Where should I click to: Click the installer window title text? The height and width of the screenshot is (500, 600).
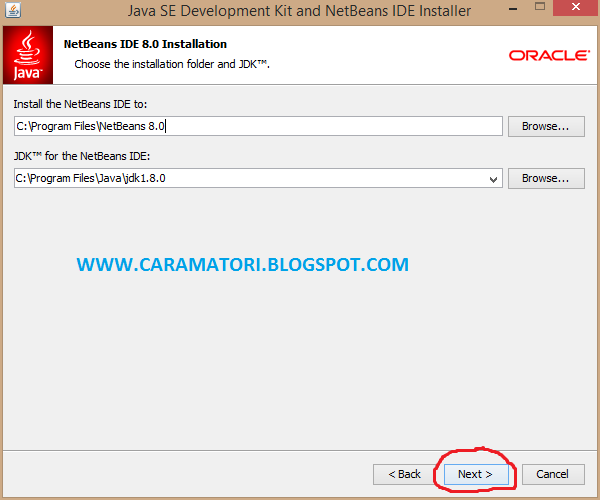(x=299, y=11)
